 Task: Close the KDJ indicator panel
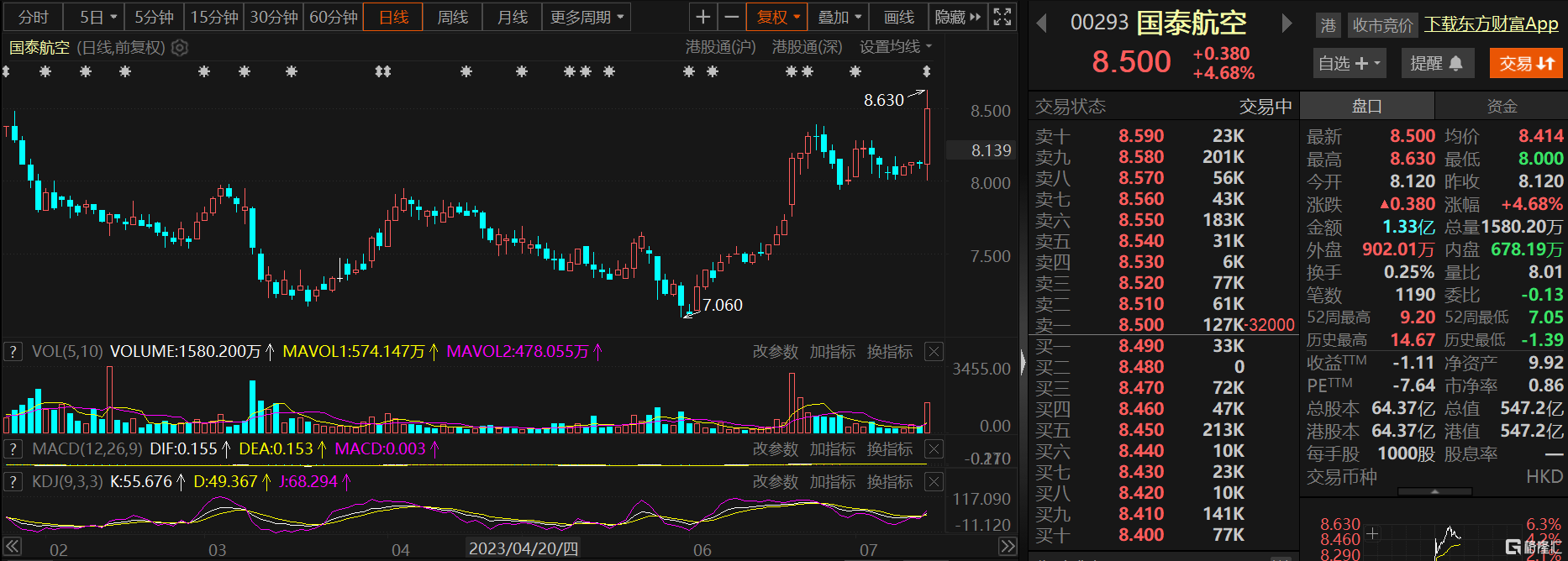click(934, 482)
